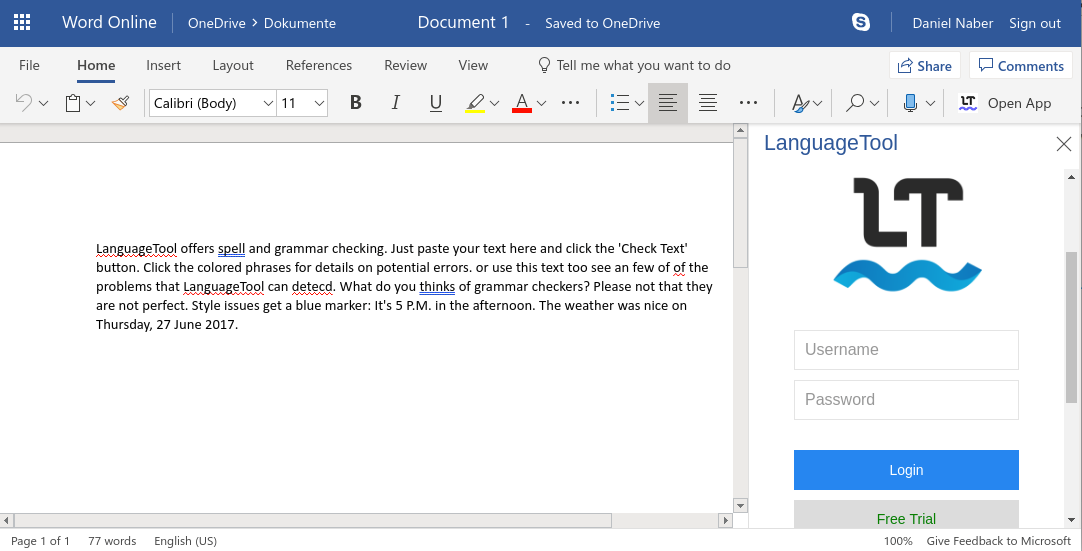
Task: Open the app launcher waffle icon
Action: 22,22
